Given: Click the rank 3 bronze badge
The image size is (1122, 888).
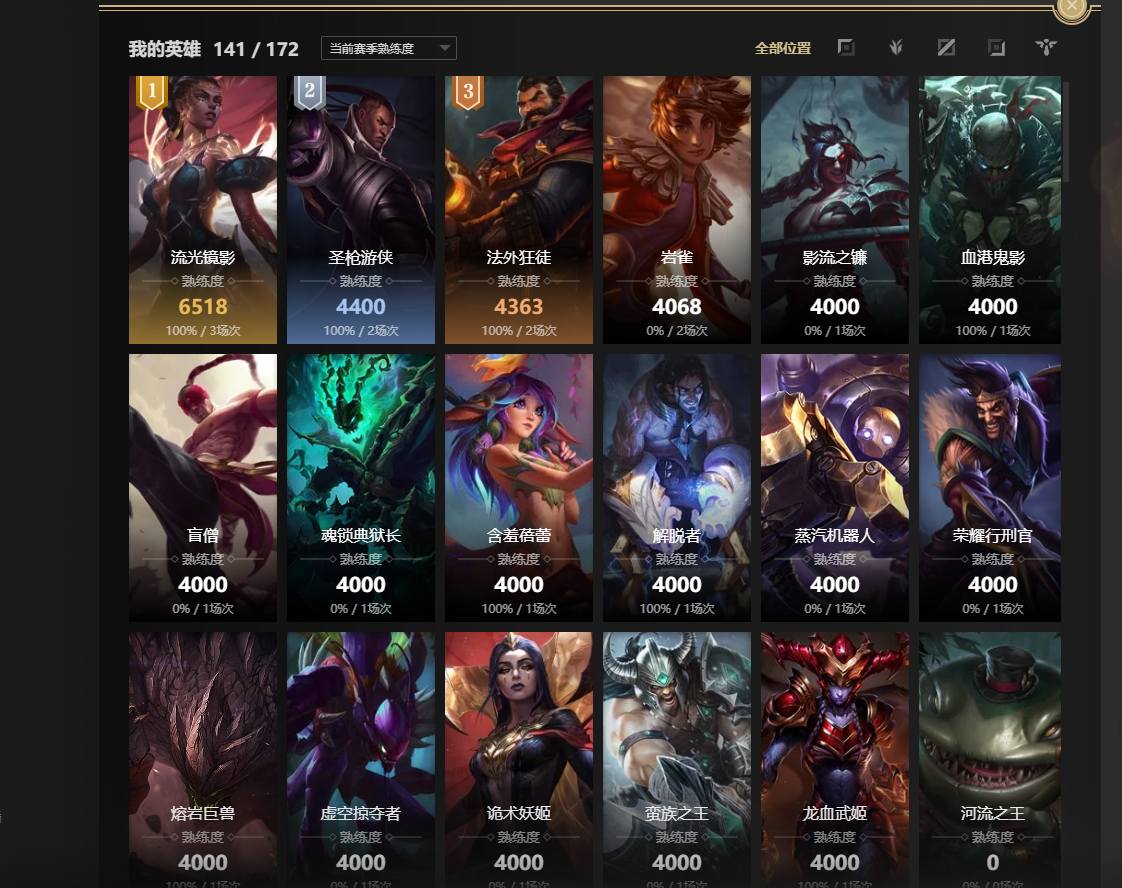Looking at the screenshot, I should [x=468, y=92].
